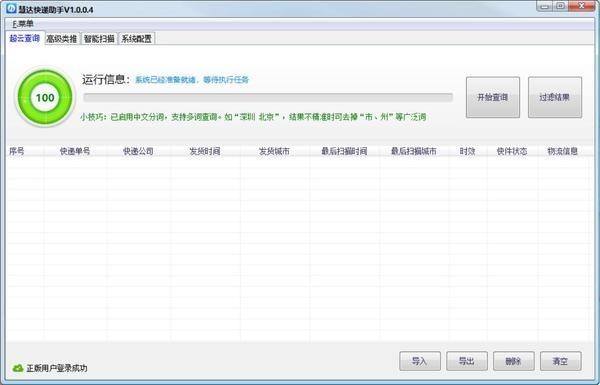Click the 正版用户登录成功 status text
Viewport: 600px width, 385px height.
57,368
